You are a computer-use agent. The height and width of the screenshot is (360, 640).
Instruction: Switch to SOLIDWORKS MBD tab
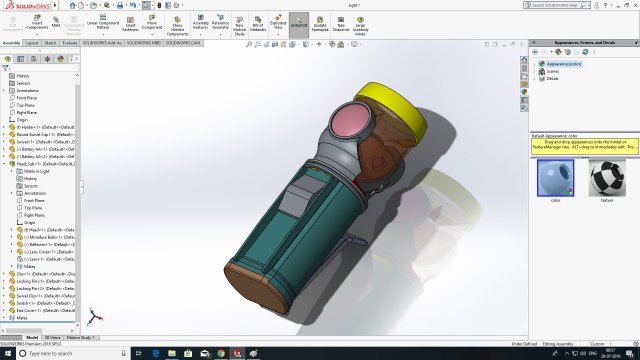[143, 43]
